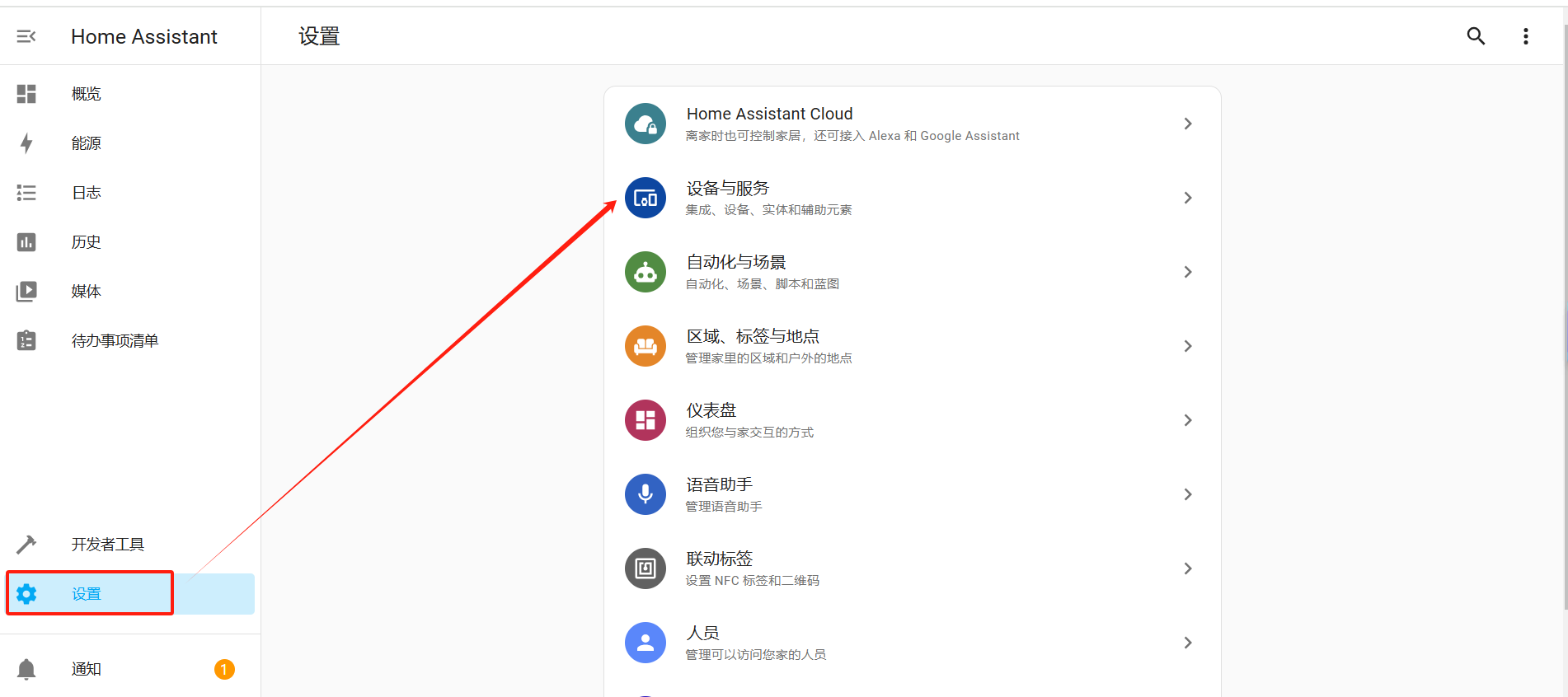Click the Devices & Services (设备与服务) icon
This screenshot has width=1568, height=697.
[x=646, y=198]
